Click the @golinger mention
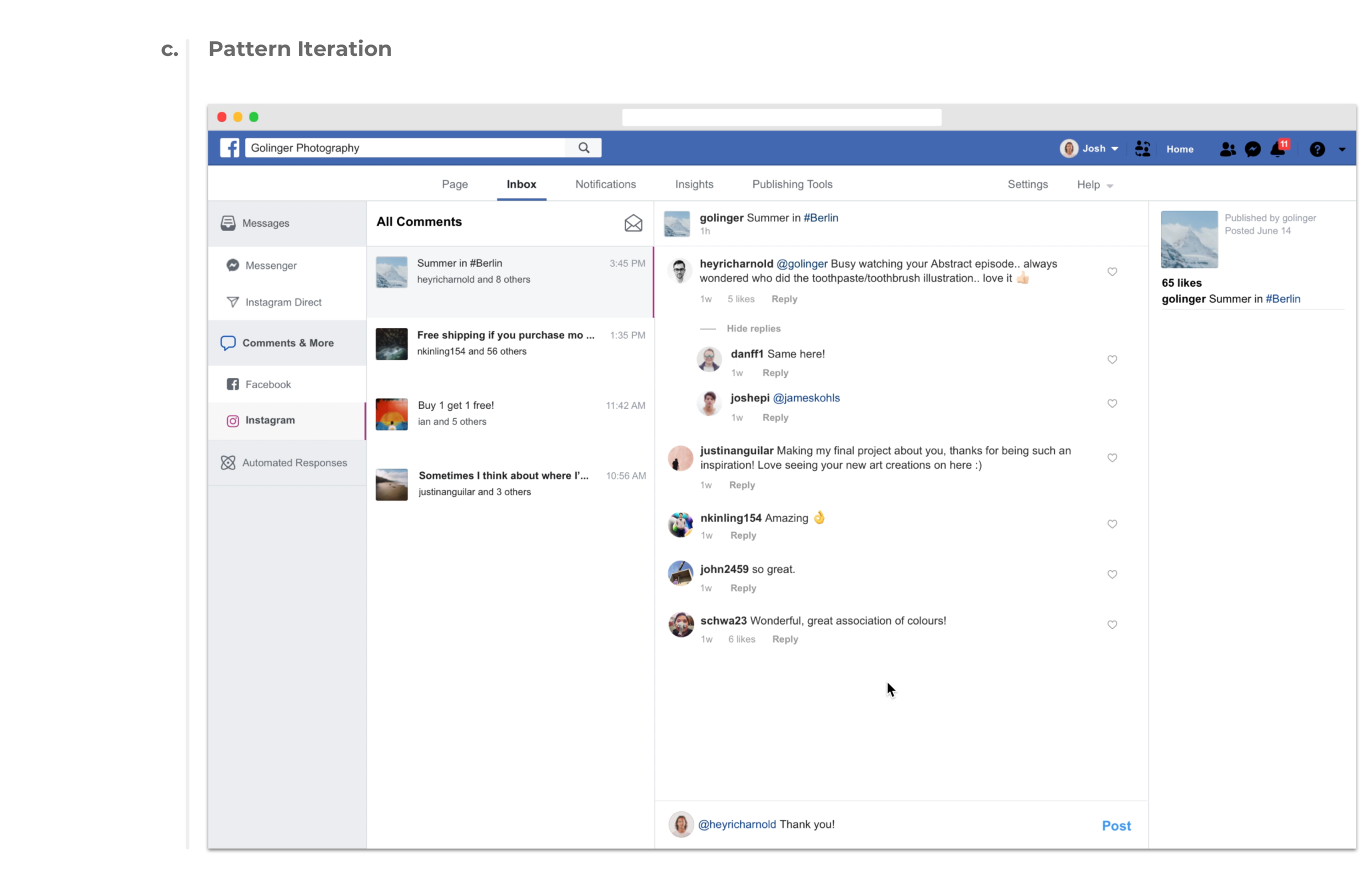Viewport: 1372px width, 895px height. tap(801, 264)
